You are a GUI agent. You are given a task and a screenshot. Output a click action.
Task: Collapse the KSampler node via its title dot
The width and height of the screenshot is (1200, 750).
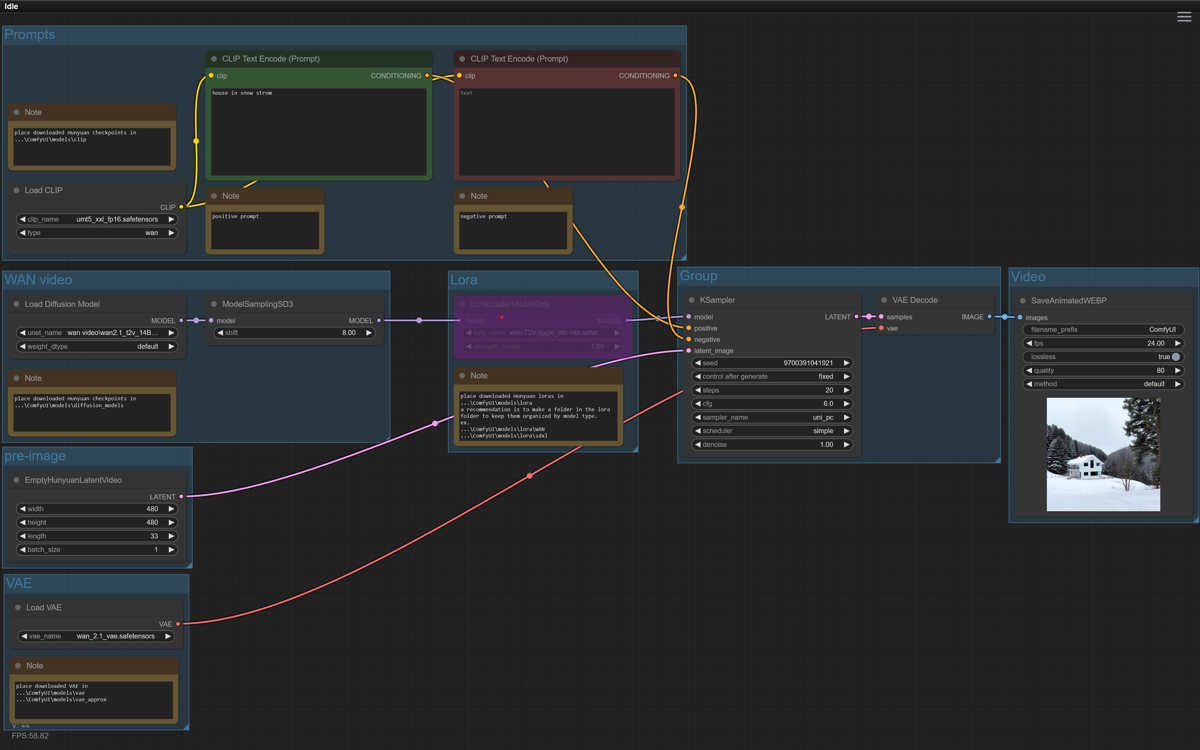click(691, 300)
